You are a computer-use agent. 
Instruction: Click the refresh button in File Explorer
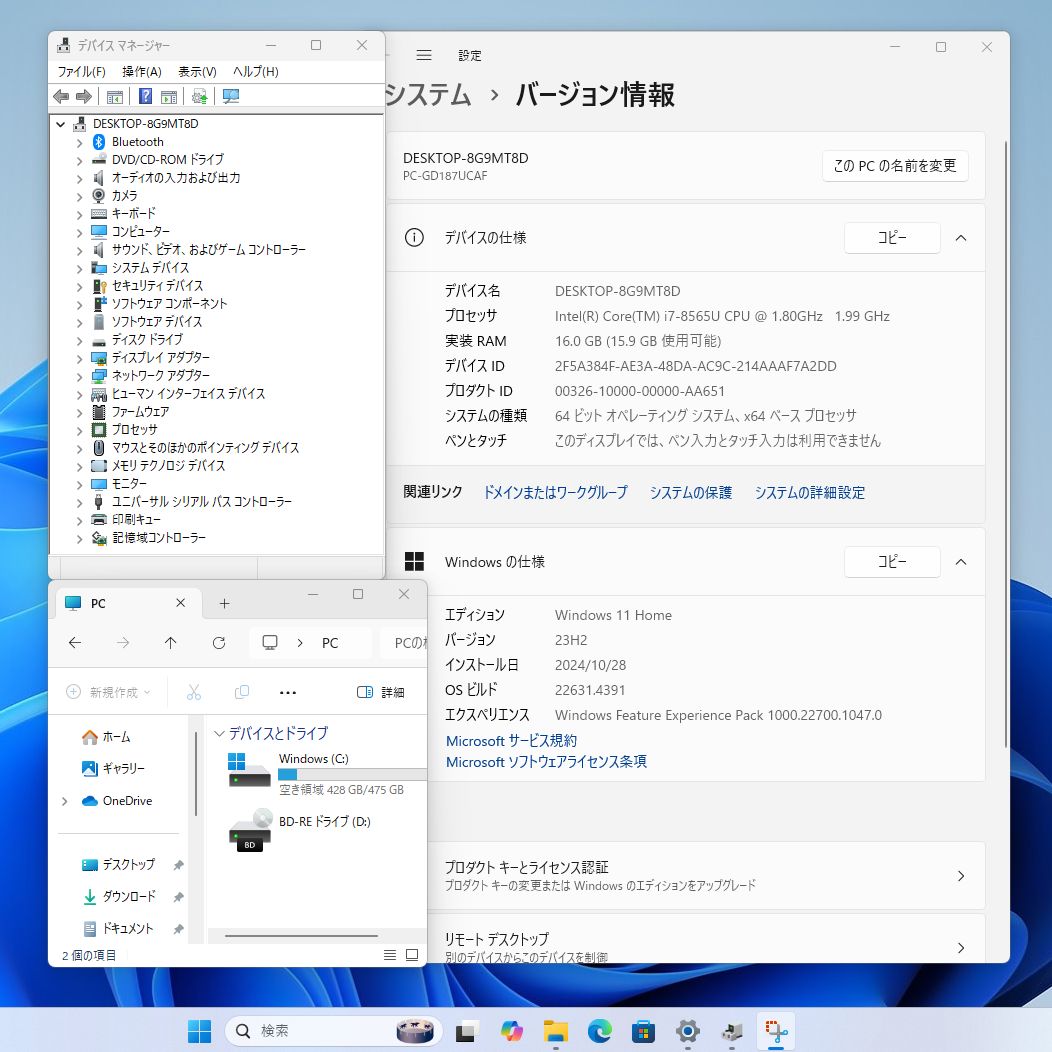(x=219, y=643)
